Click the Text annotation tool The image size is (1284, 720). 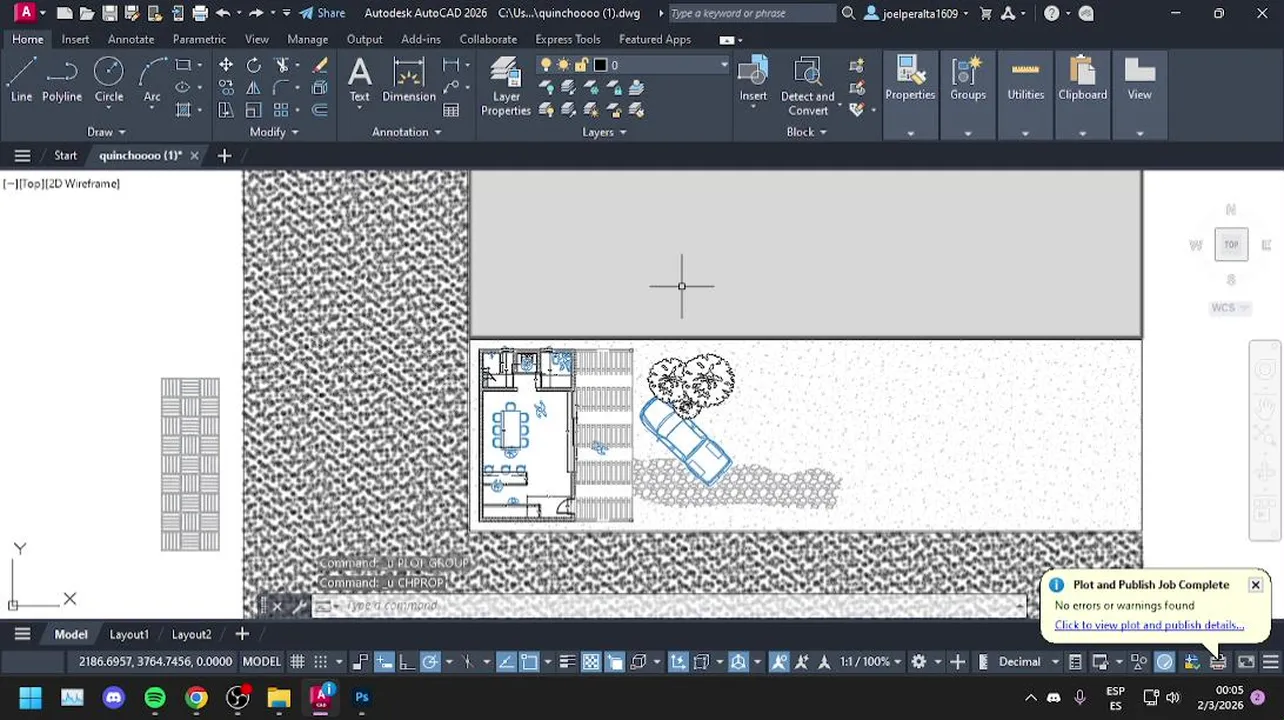359,80
